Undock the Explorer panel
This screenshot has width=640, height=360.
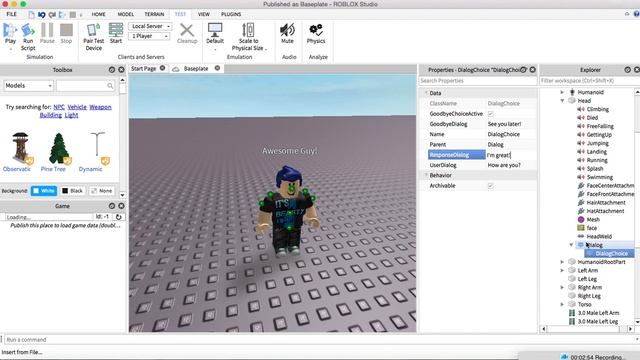pos(628,70)
